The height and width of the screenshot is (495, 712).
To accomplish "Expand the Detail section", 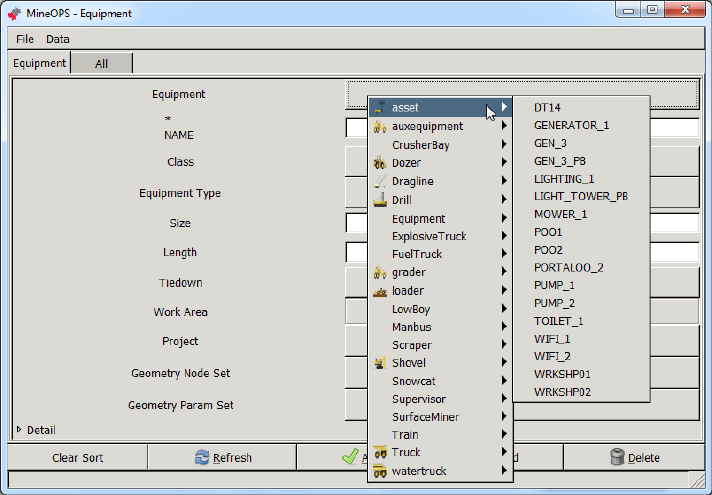I will (19, 430).
